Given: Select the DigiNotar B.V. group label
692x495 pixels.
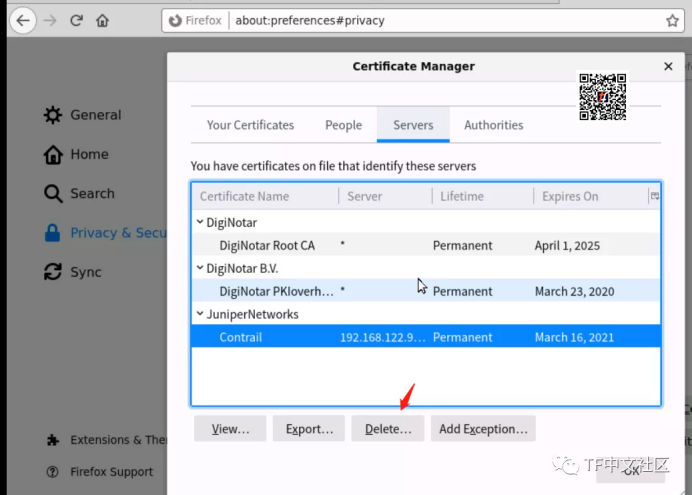Looking at the screenshot, I should tap(242, 268).
